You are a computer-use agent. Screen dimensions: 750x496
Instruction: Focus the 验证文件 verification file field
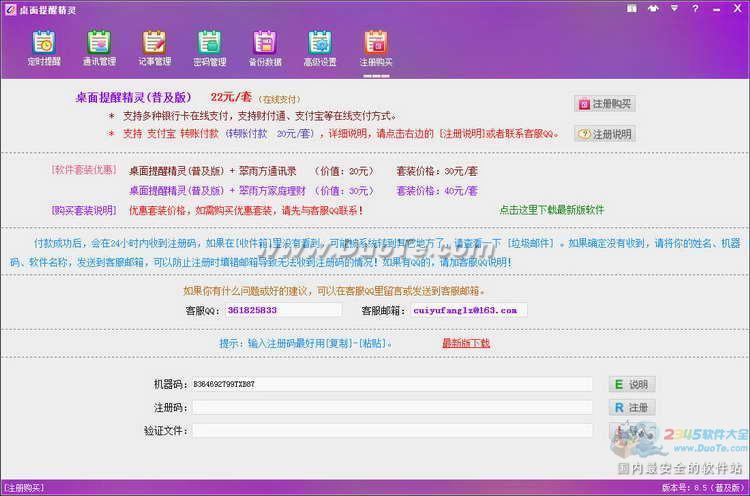(x=392, y=430)
